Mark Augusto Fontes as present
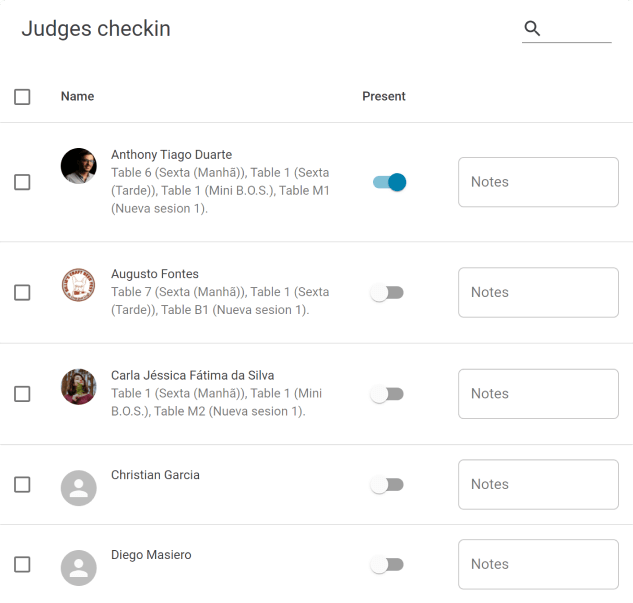Viewport: 633px width, 603px height. point(386,293)
